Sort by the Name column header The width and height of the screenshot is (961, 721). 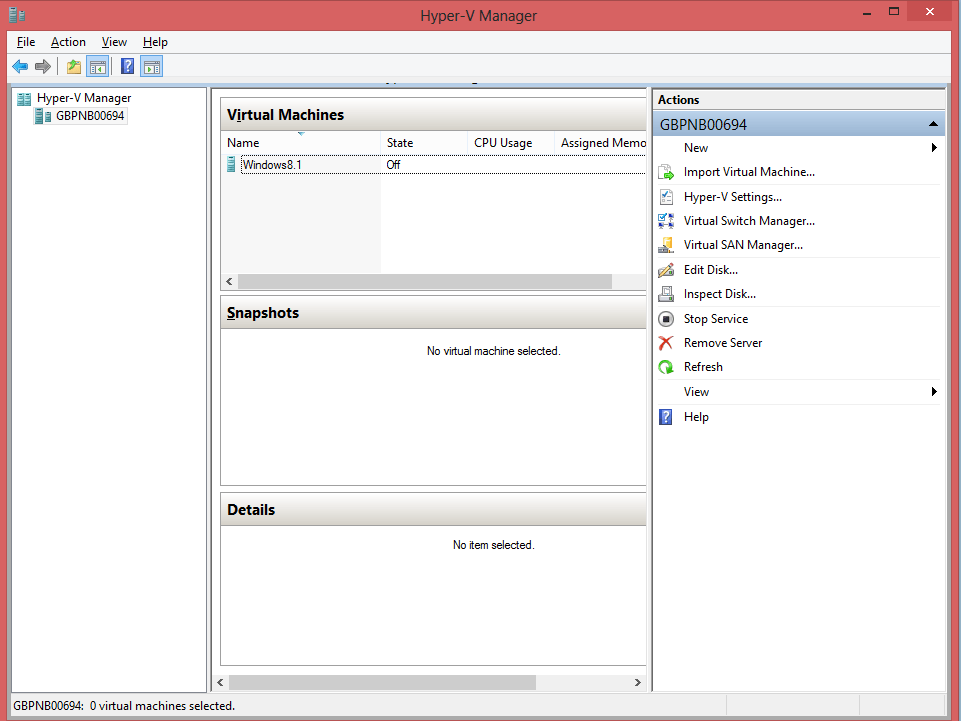tap(300, 143)
